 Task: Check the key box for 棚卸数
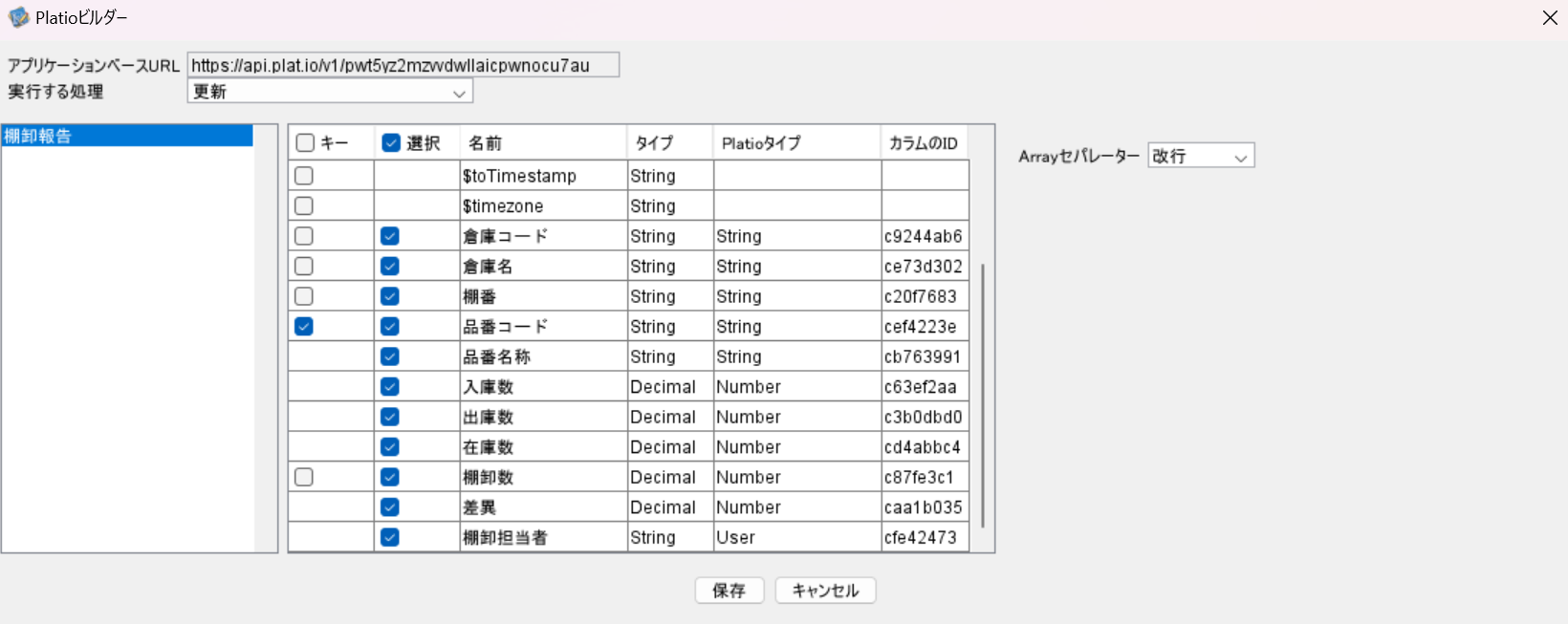tap(304, 477)
